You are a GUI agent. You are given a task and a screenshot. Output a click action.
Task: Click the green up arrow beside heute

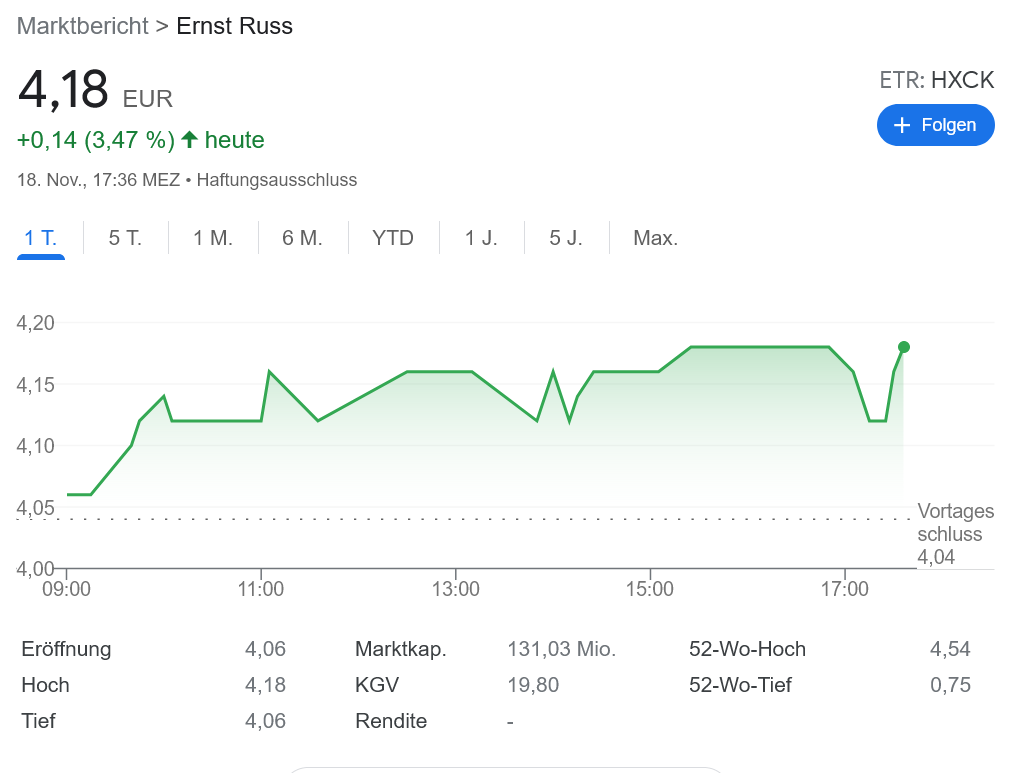click(189, 140)
